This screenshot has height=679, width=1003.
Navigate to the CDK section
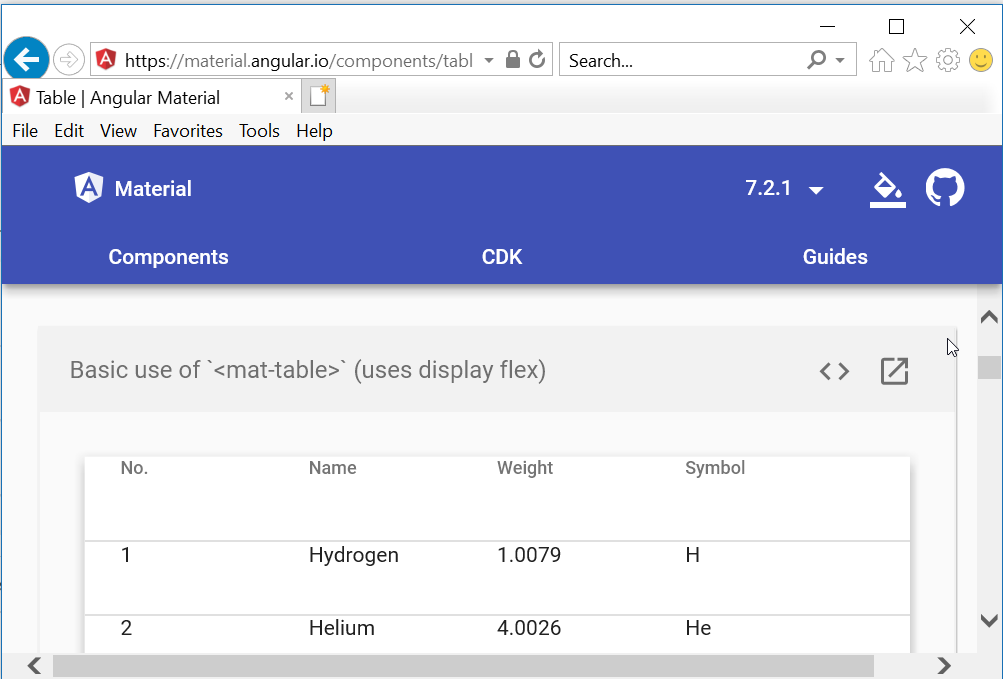pyautogui.click(x=501, y=257)
